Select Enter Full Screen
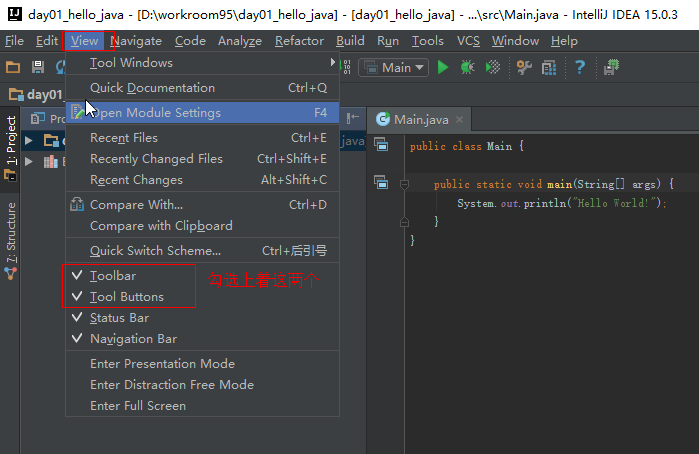The width and height of the screenshot is (699, 454). click(x=202, y=405)
